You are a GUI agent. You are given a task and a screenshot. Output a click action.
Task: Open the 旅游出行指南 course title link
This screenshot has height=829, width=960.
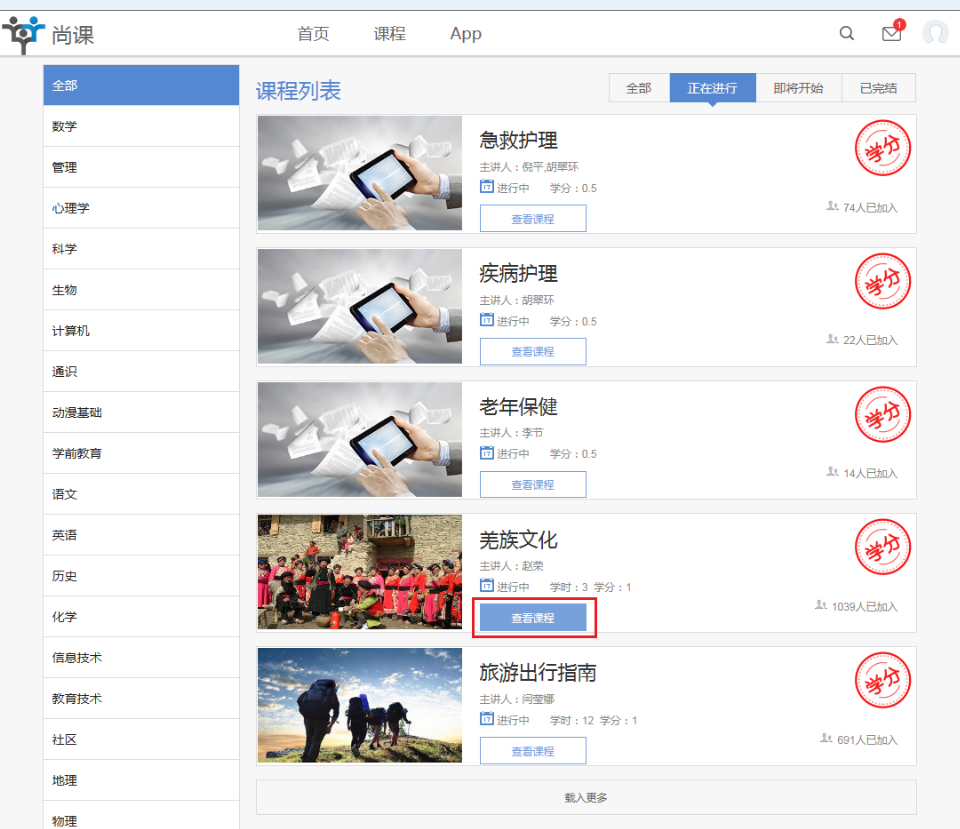point(538,673)
